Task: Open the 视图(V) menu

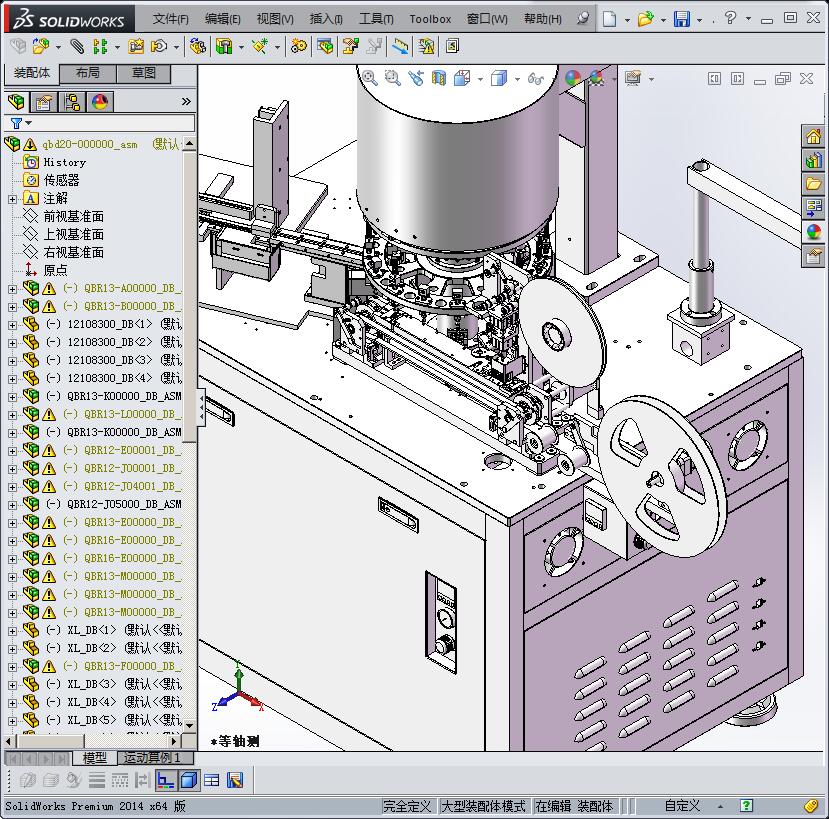Action: [x=275, y=19]
